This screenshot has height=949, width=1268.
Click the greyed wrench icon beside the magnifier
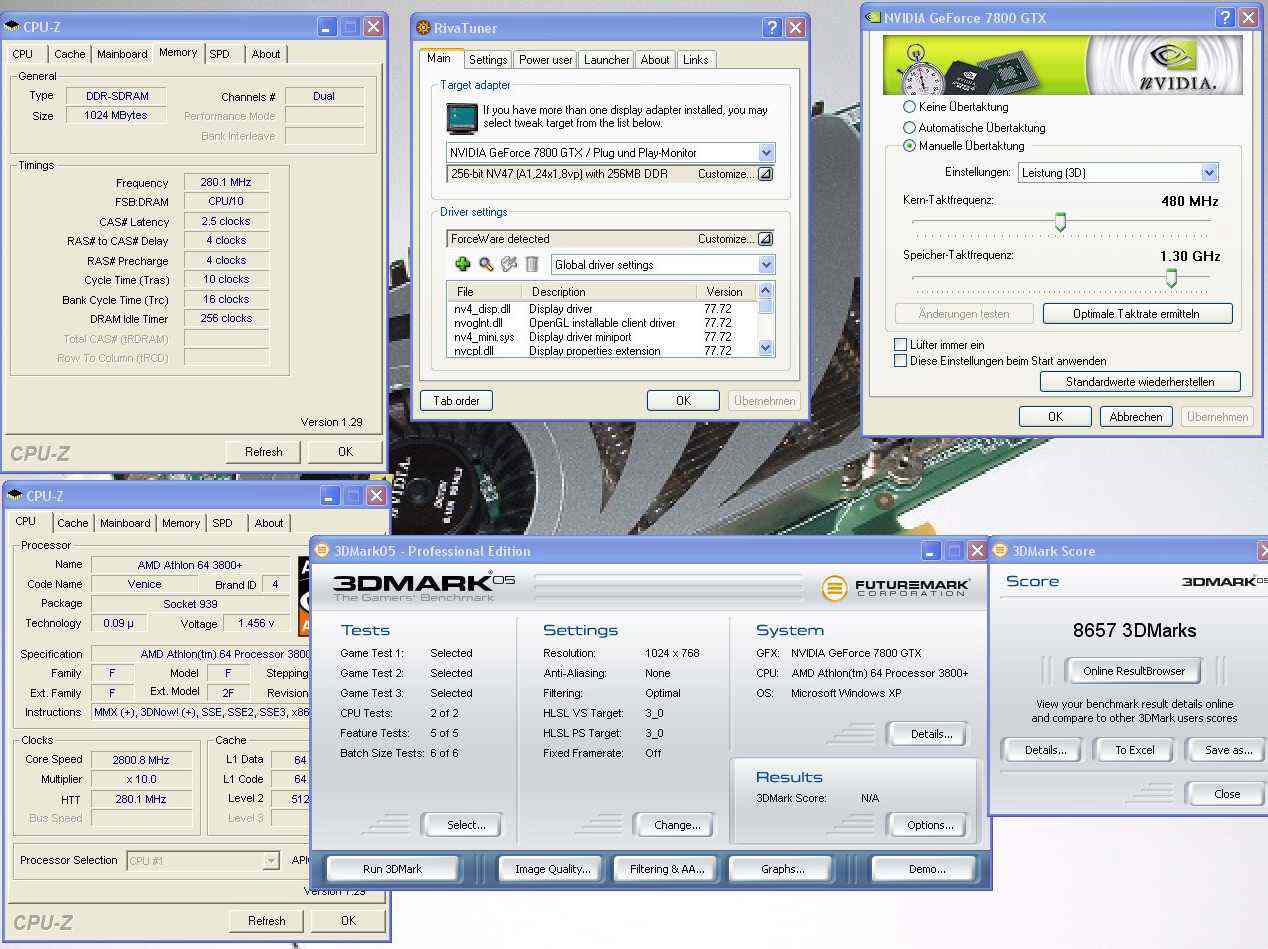[x=509, y=264]
